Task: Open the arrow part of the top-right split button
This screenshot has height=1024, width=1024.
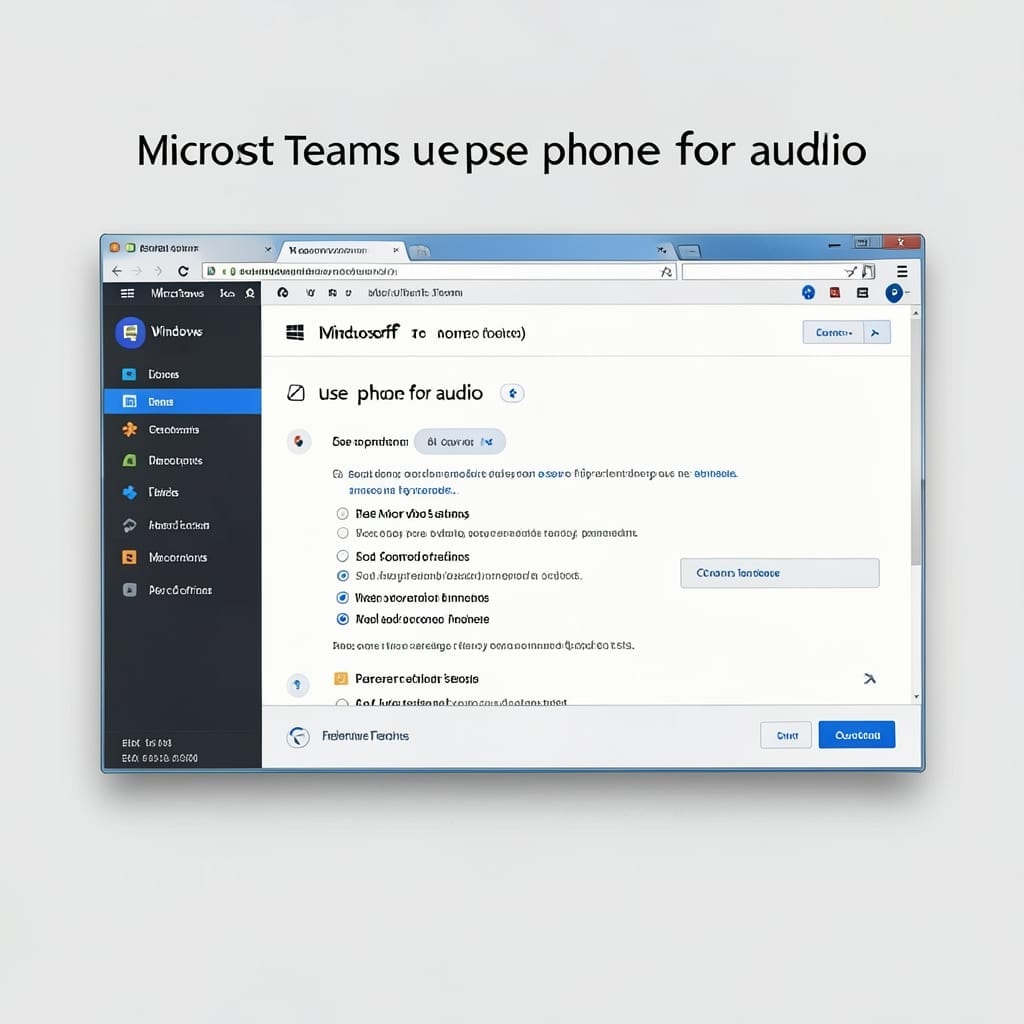Action: [x=876, y=332]
